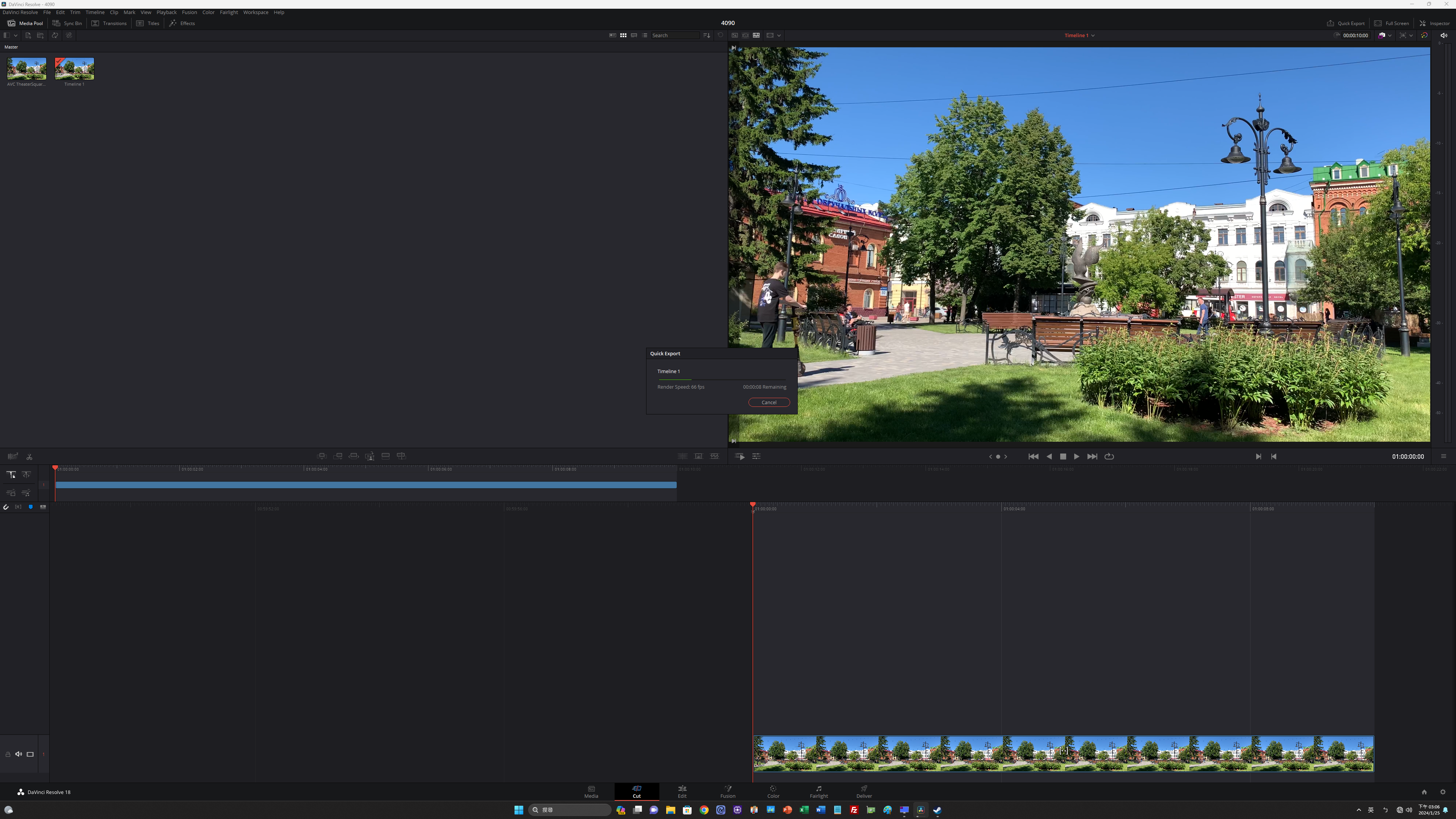
Task: Click the Quick Export icon in toolbar
Action: [1330, 23]
